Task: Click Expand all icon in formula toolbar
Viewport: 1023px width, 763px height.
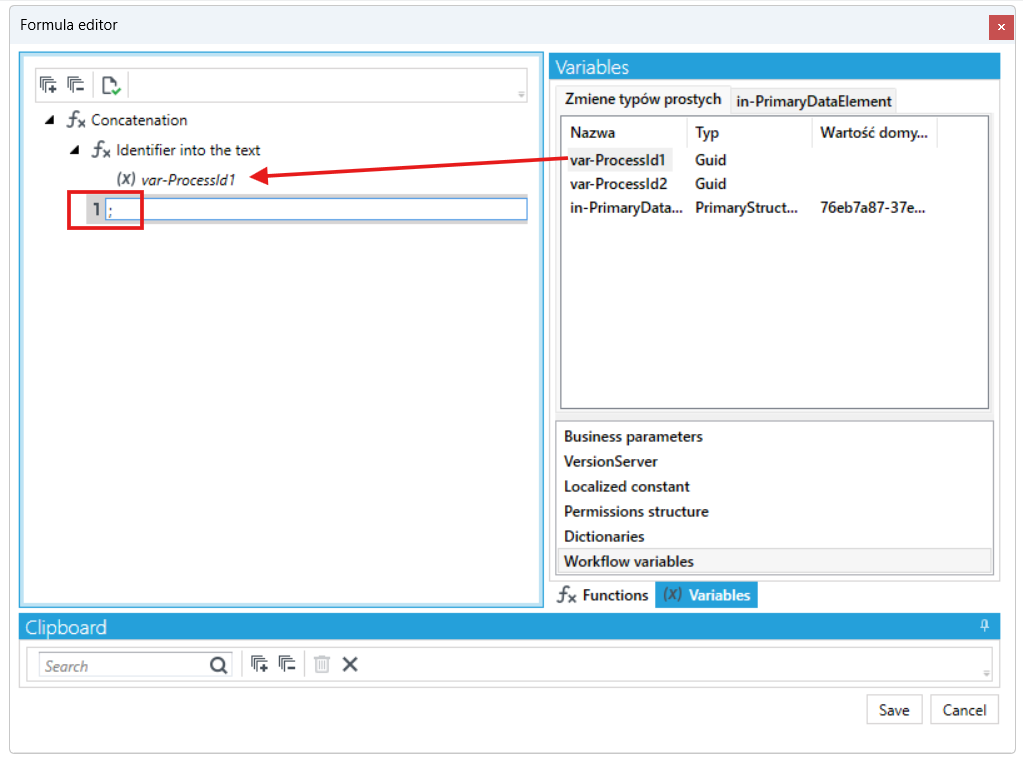Action: point(48,85)
